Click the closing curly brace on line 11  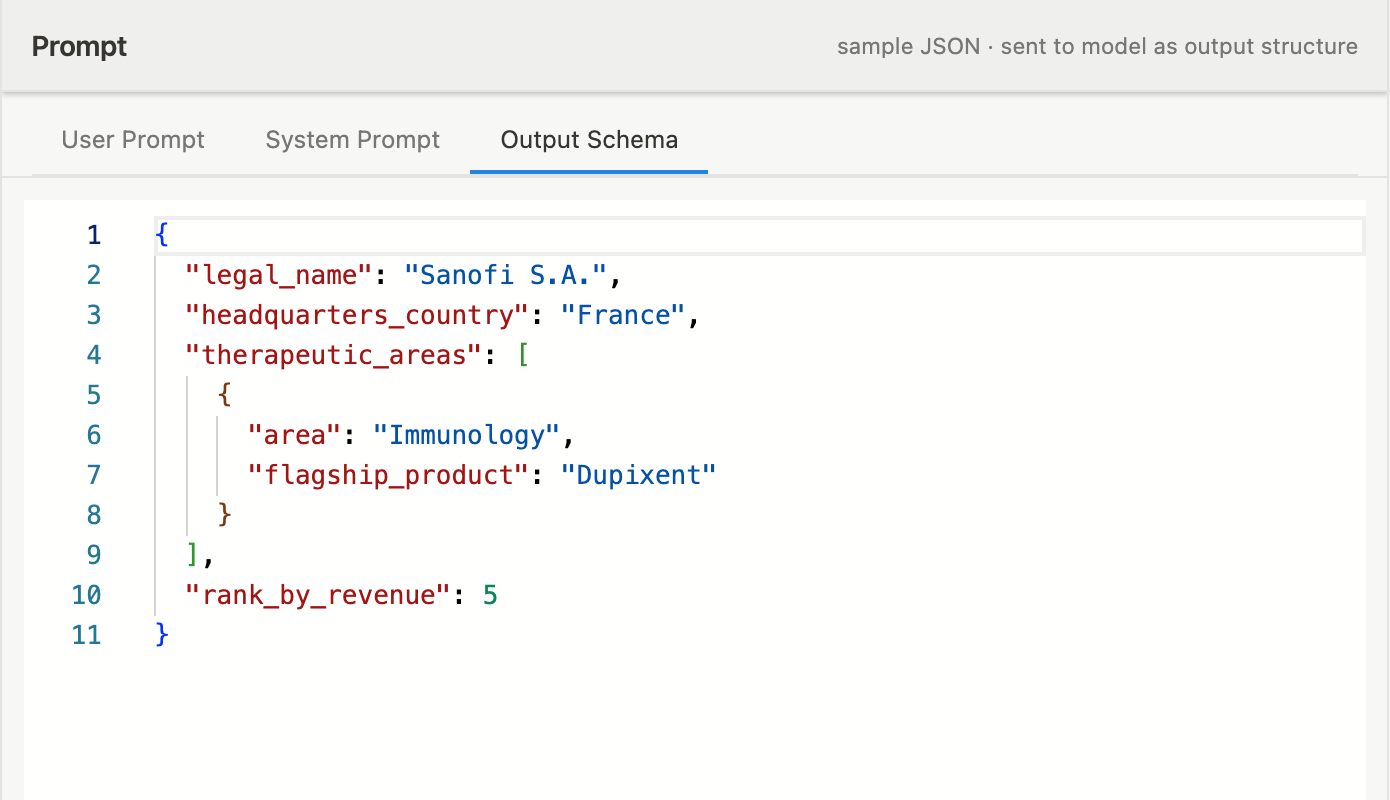[162, 635]
